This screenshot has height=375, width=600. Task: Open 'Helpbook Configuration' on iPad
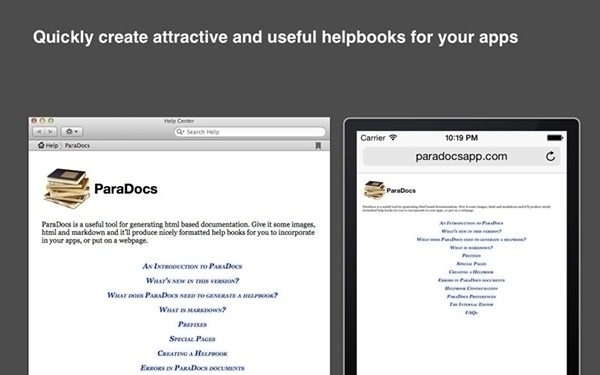471,288
